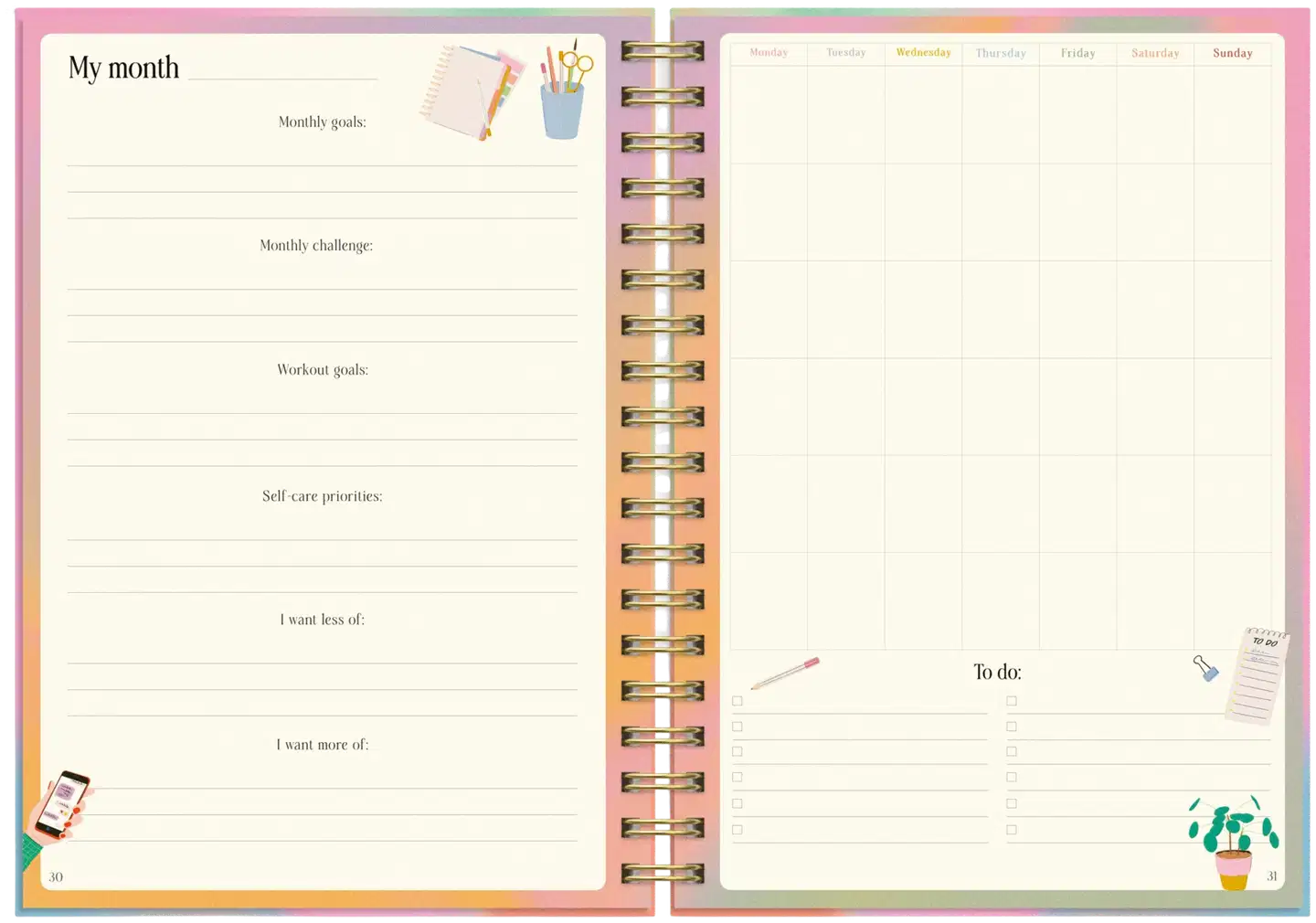The image size is (1316, 923).
Task: Click the 'My month' page title
Action: [x=123, y=68]
